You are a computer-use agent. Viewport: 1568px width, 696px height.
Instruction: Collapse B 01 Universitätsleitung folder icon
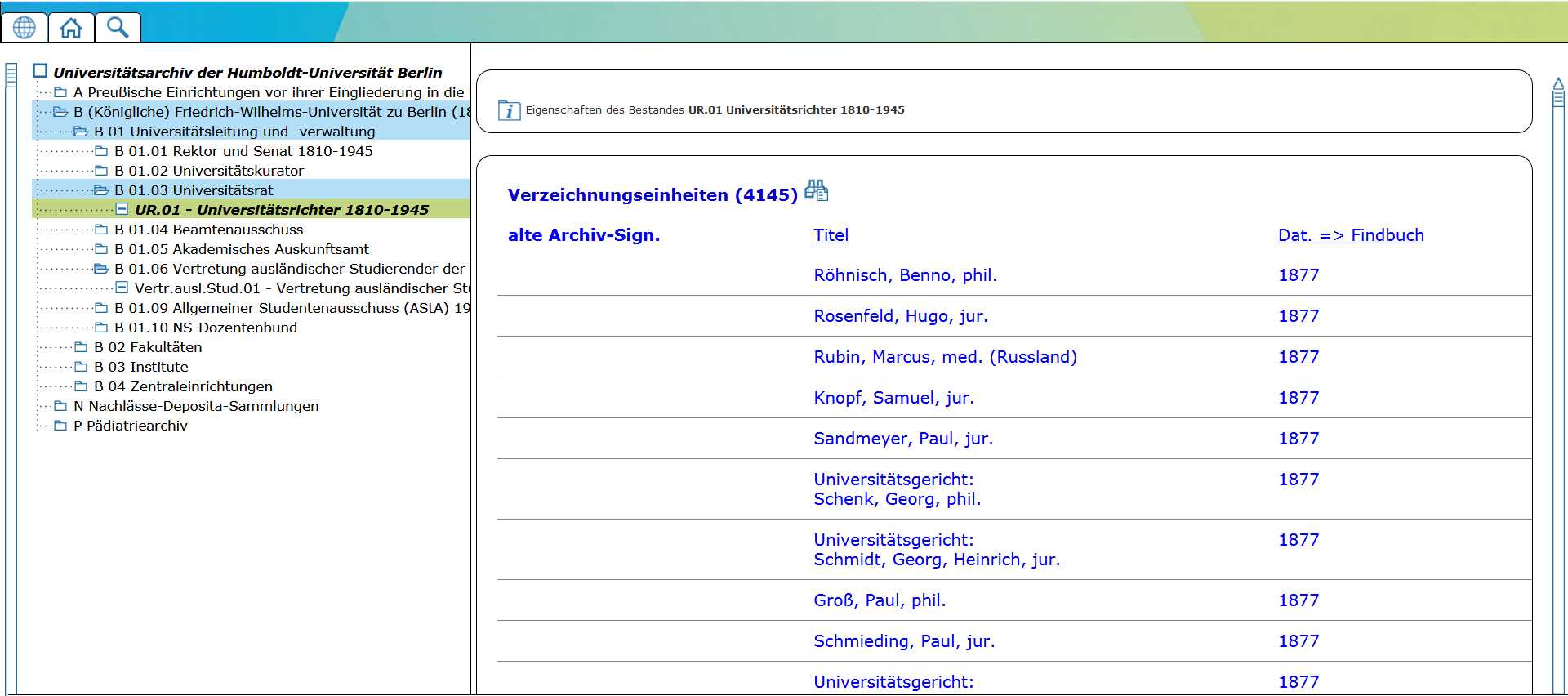pos(81,132)
